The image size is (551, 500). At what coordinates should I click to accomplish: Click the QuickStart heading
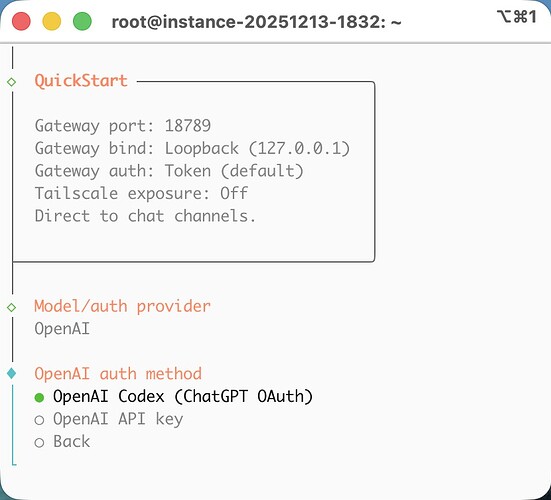click(81, 81)
